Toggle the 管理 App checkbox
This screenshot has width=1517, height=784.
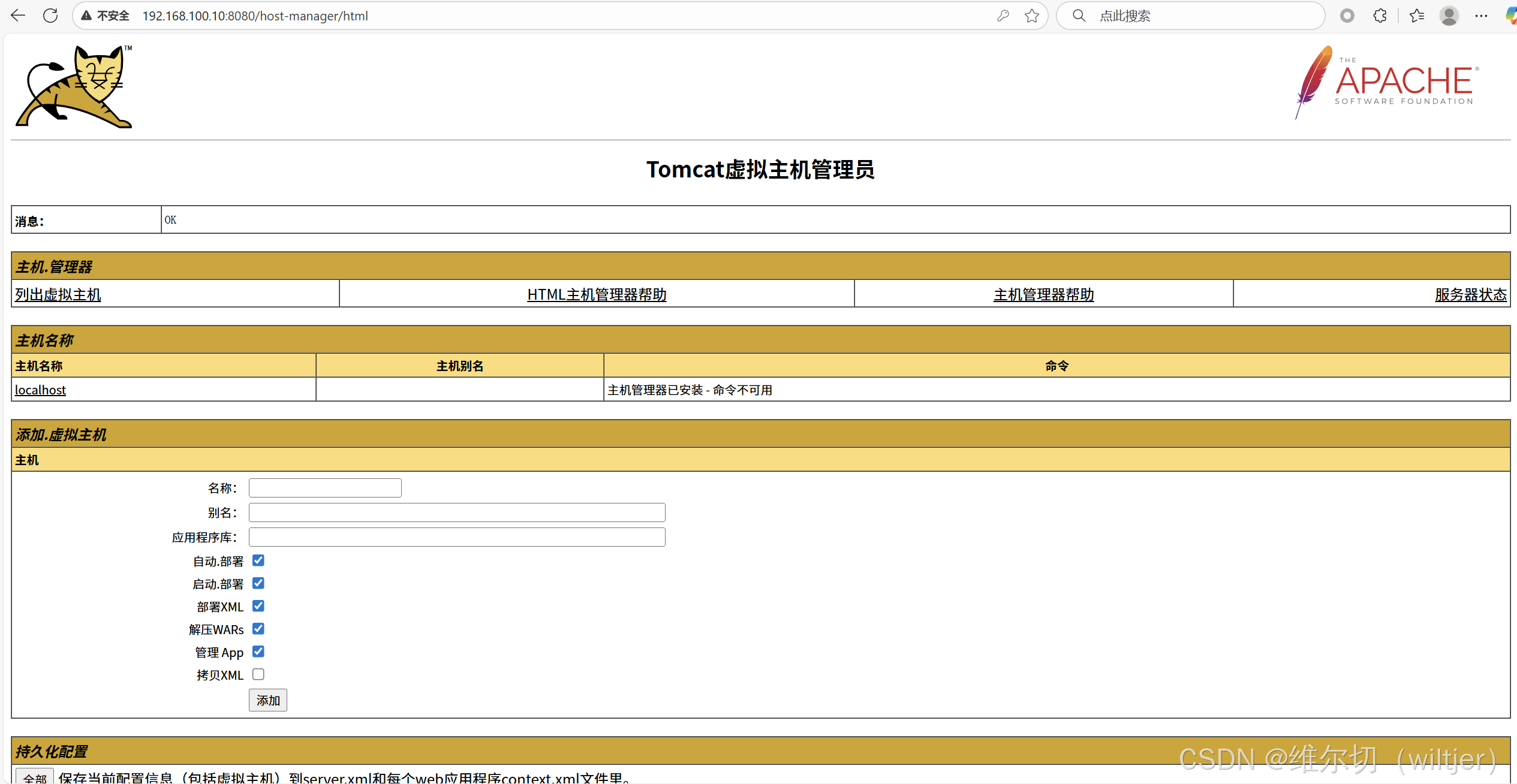258,652
